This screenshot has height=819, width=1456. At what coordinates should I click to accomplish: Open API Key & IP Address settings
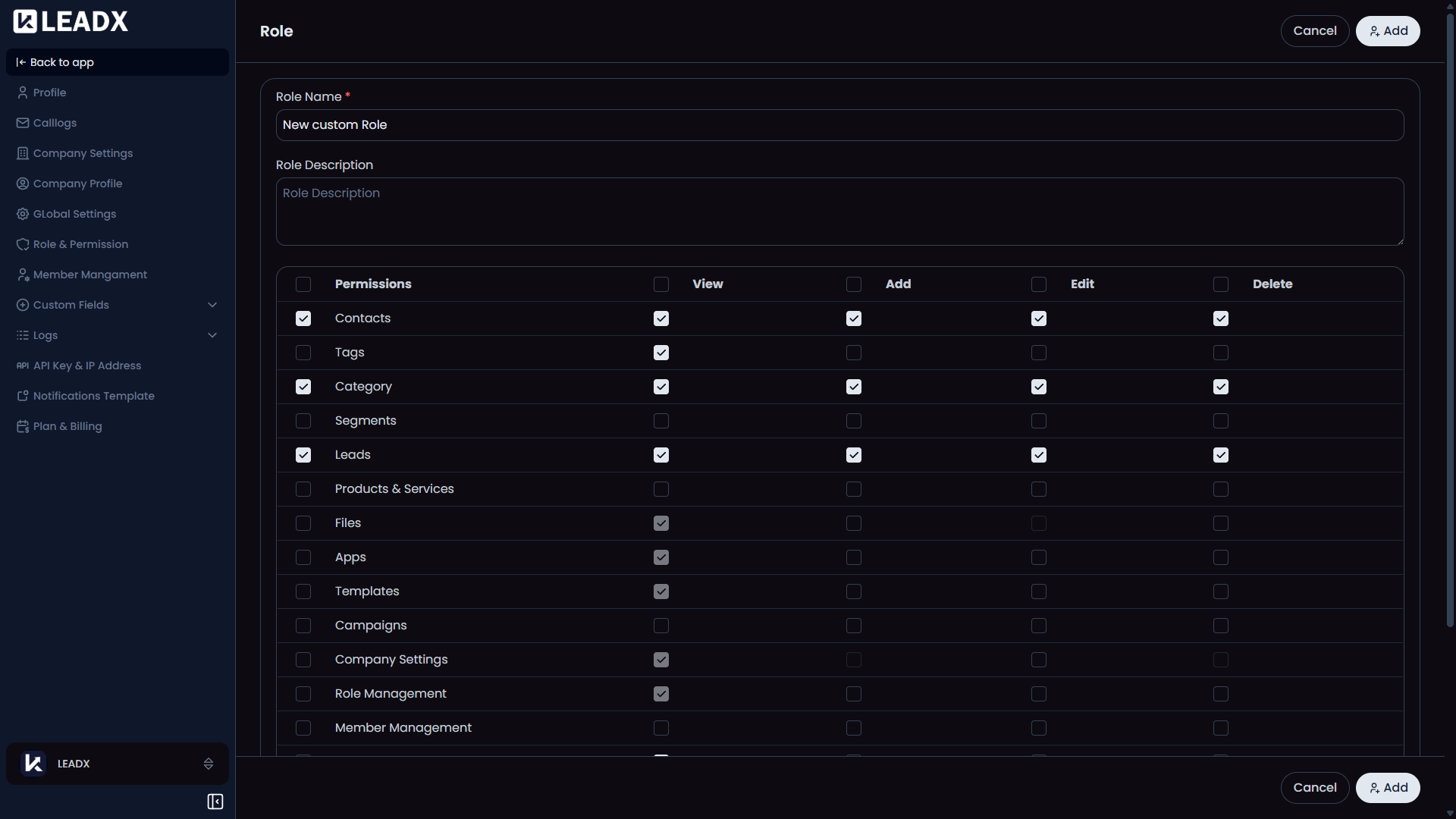(86, 365)
